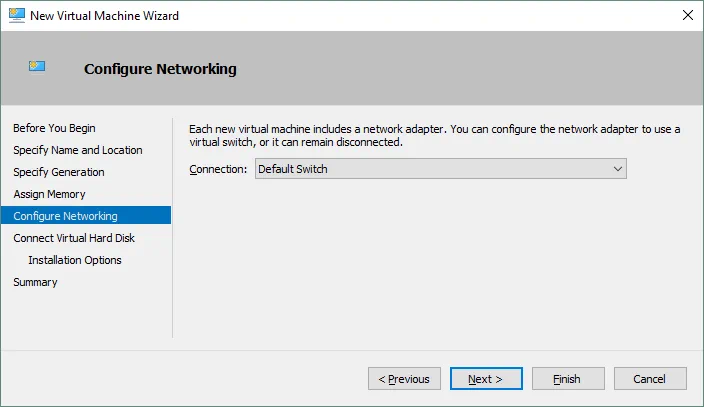Viewport: 704px width, 407px height.
Task: Click the networking icon in the header banner
Action: [37, 68]
